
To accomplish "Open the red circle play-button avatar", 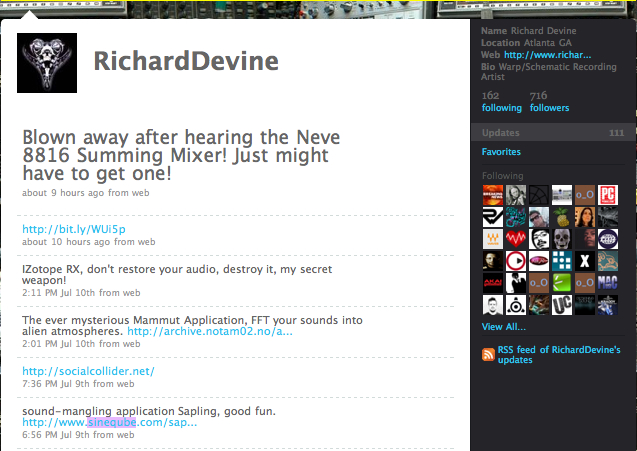I will point(516,261).
